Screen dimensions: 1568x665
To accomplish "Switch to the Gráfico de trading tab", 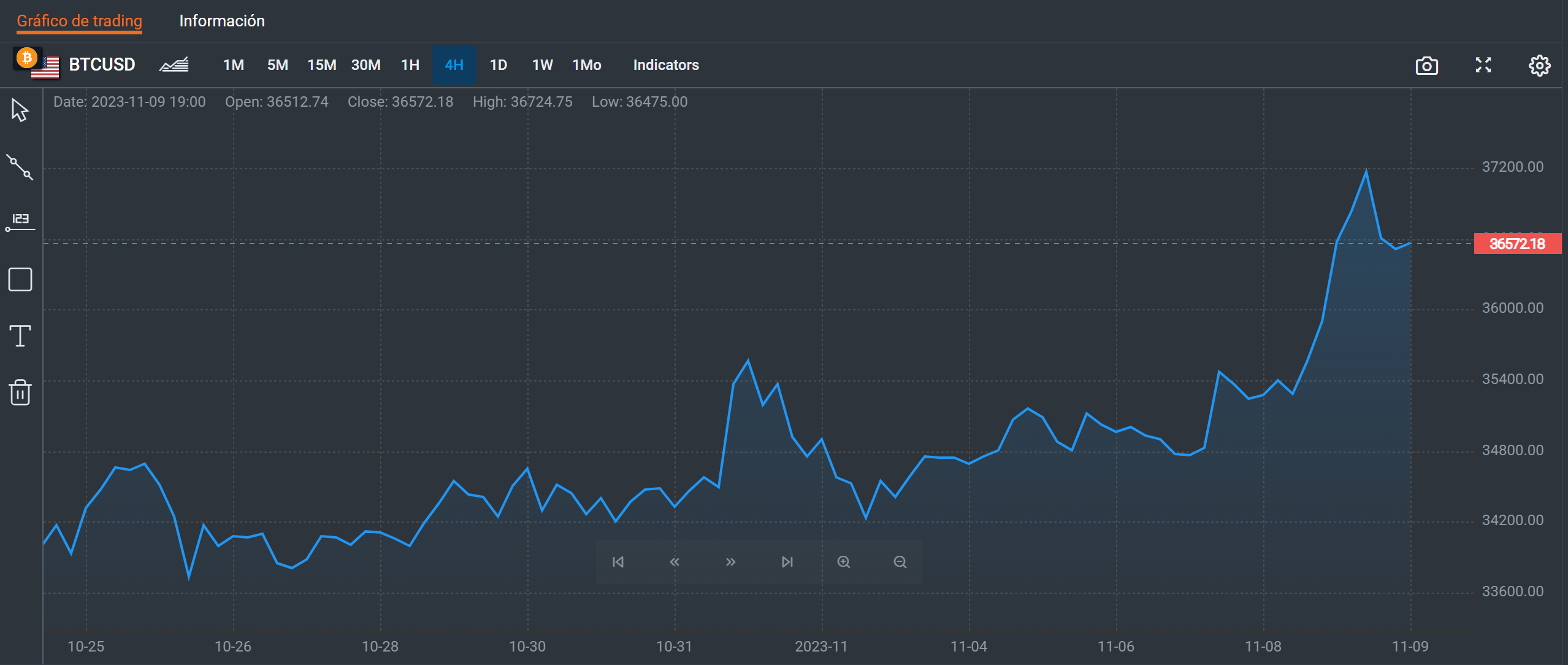I will [x=79, y=21].
